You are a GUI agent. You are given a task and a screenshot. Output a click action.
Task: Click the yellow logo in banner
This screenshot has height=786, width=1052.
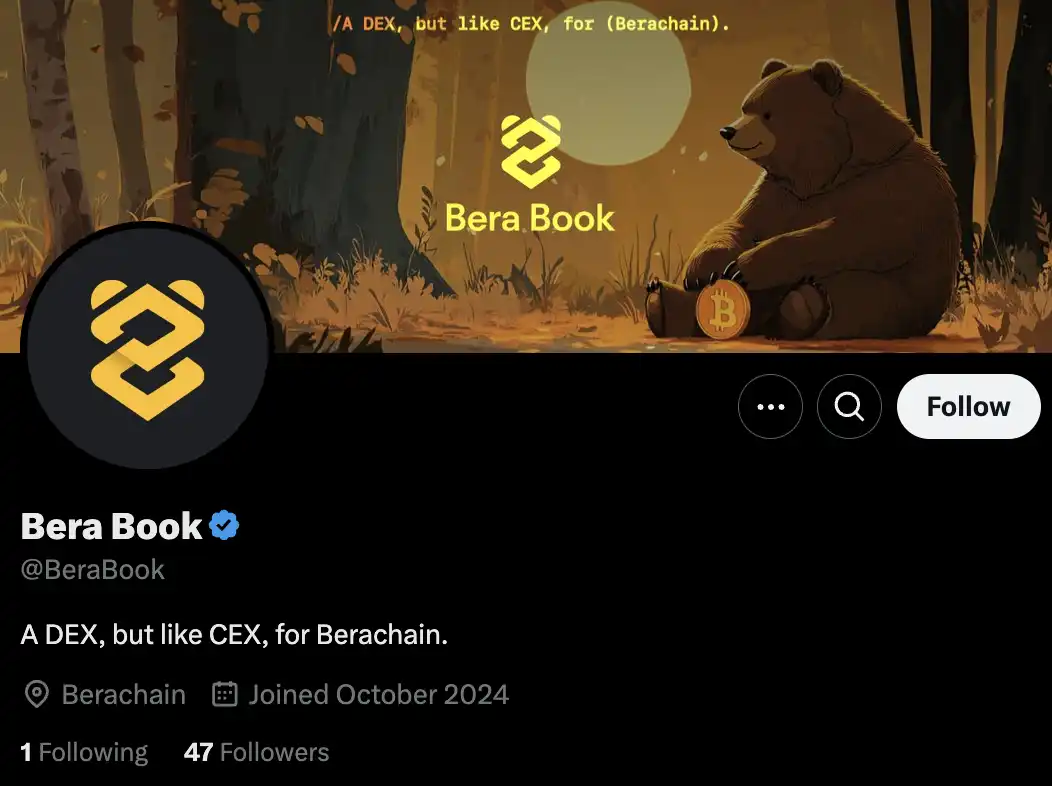tap(531, 151)
